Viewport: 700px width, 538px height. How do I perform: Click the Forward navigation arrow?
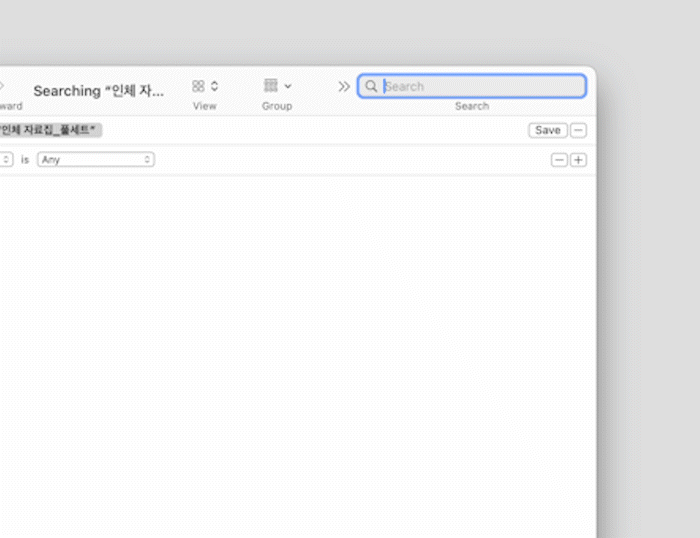[2, 87]
